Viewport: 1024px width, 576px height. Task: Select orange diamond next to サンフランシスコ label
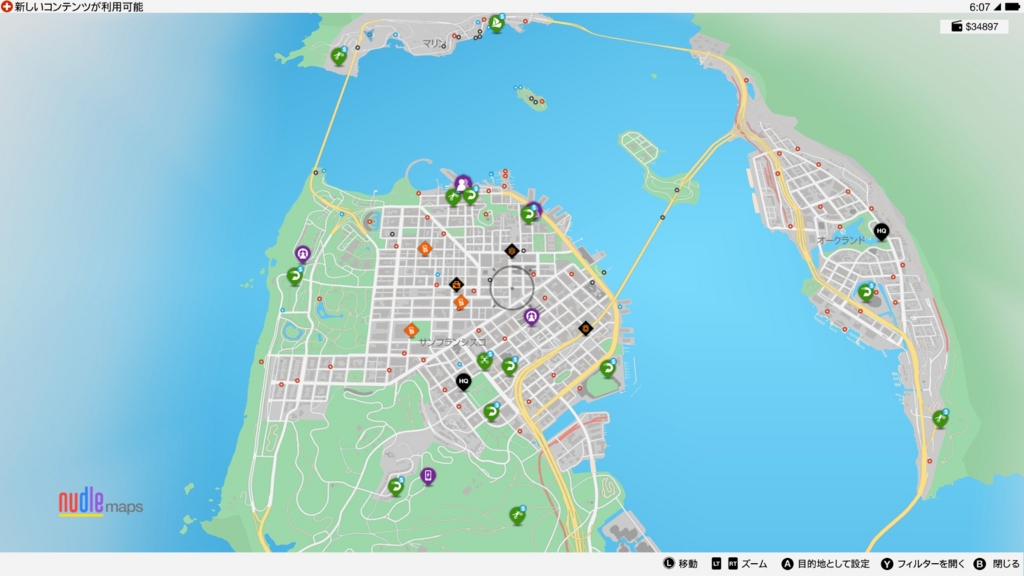click(x=411, y=330)
